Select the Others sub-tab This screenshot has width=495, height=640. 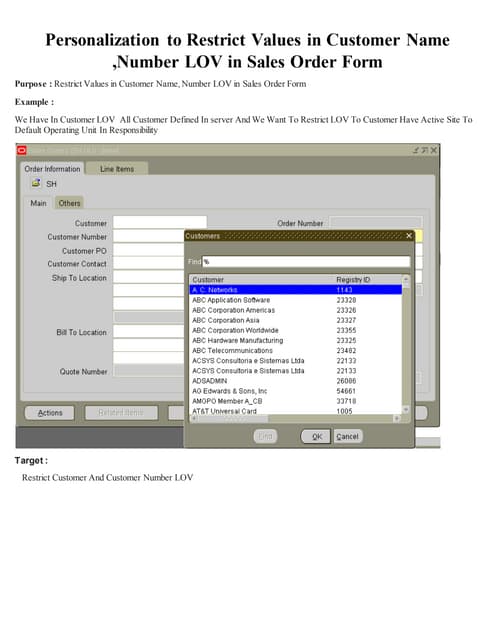point(69,203)
